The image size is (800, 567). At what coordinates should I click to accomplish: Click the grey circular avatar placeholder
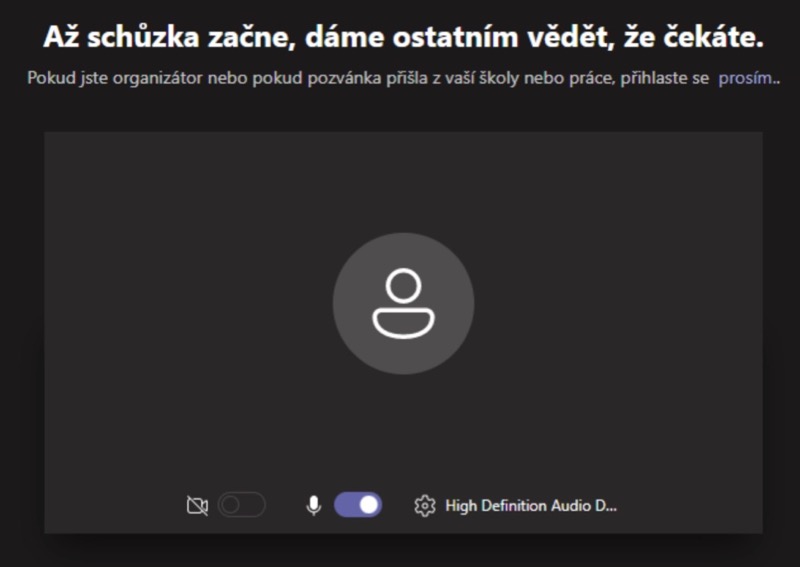click(x=404, y=304)
